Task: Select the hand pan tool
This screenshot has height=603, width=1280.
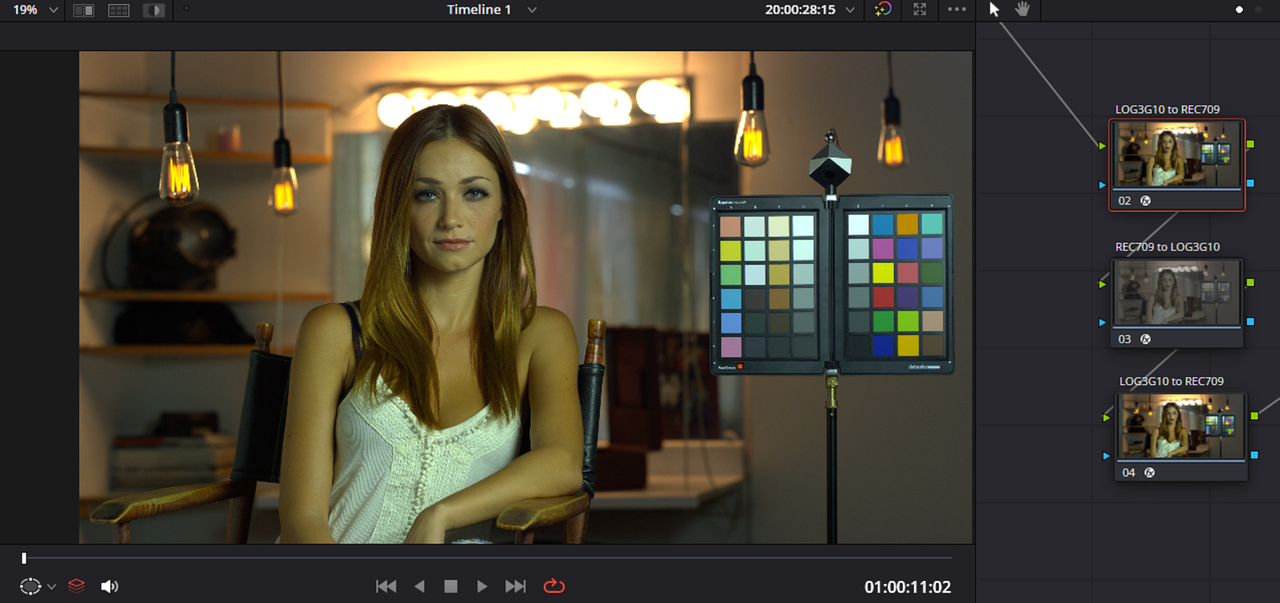Action: pyautogui.click(x=1023, y=9)
